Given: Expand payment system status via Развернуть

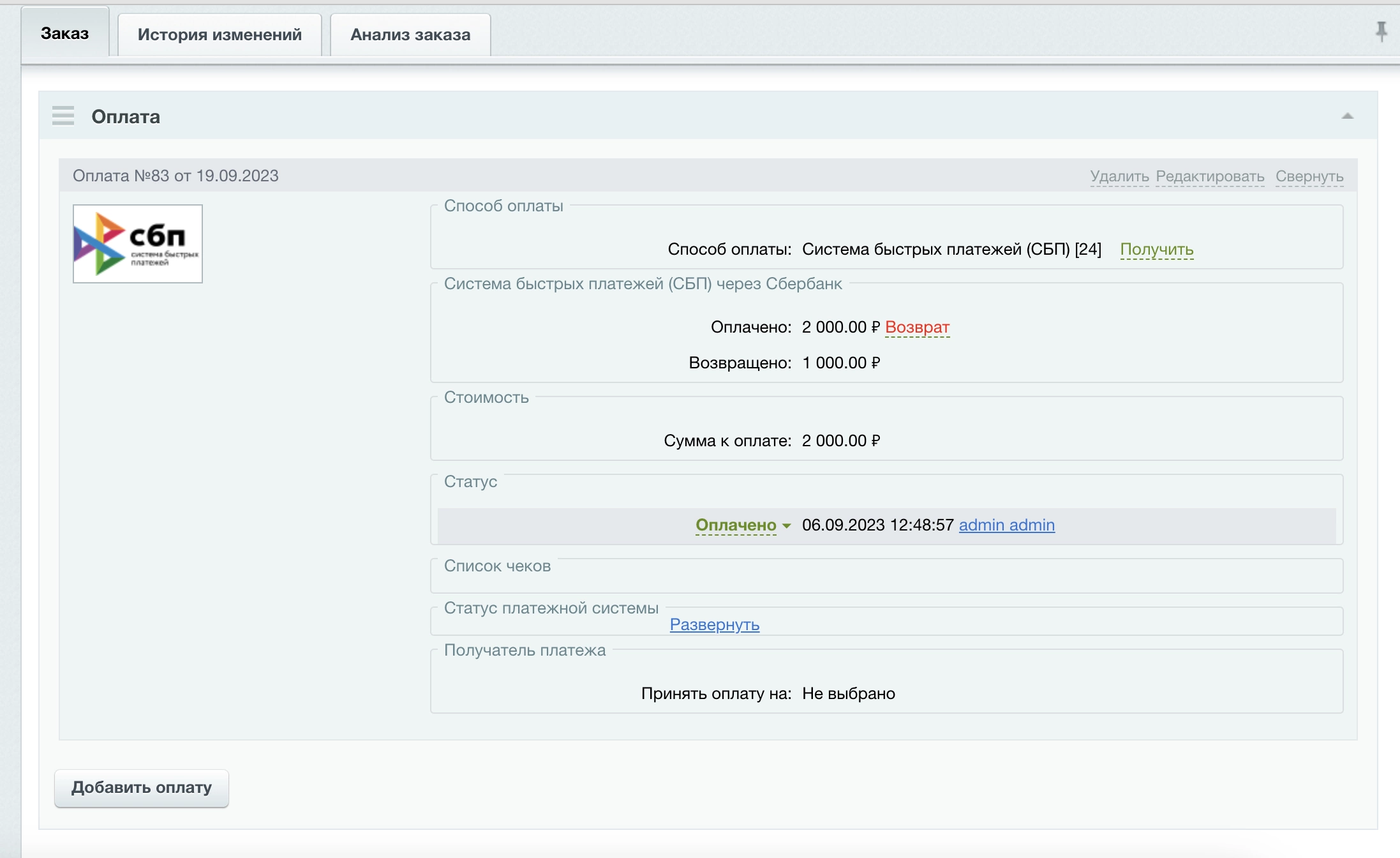Looking at the screenshot, I should [714, 624].
